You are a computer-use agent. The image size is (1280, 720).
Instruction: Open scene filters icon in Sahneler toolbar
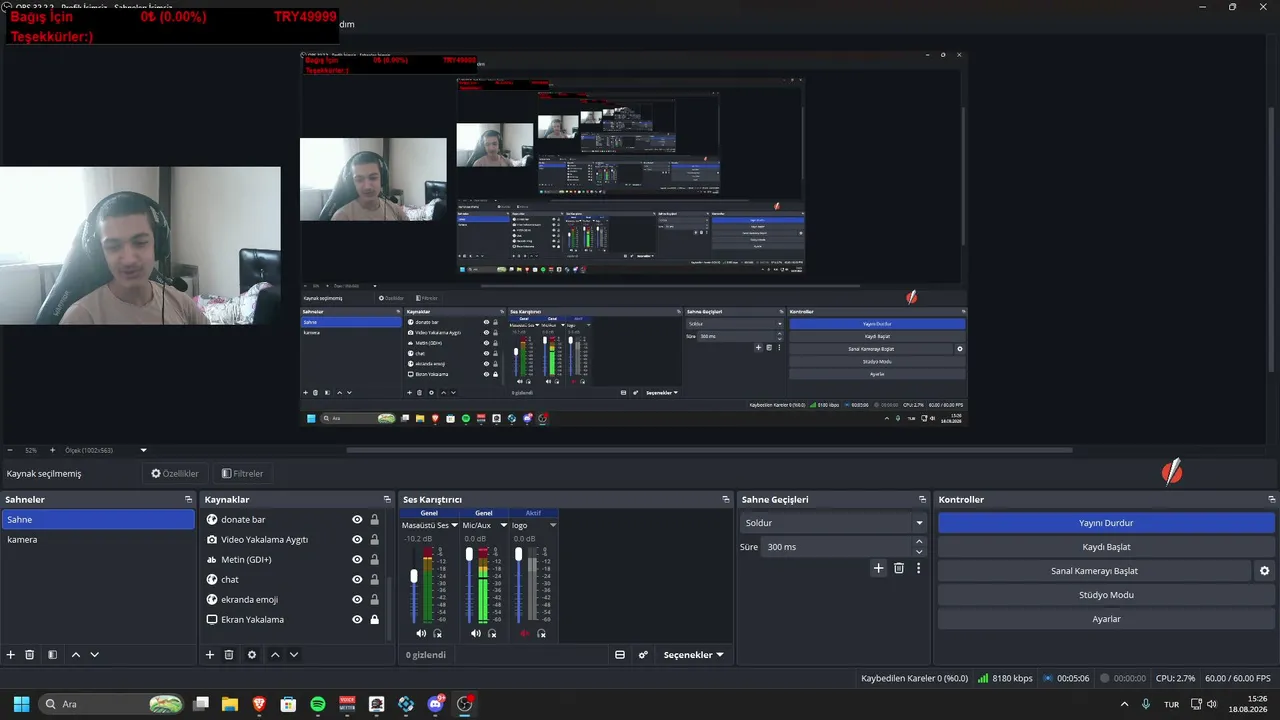52,655
